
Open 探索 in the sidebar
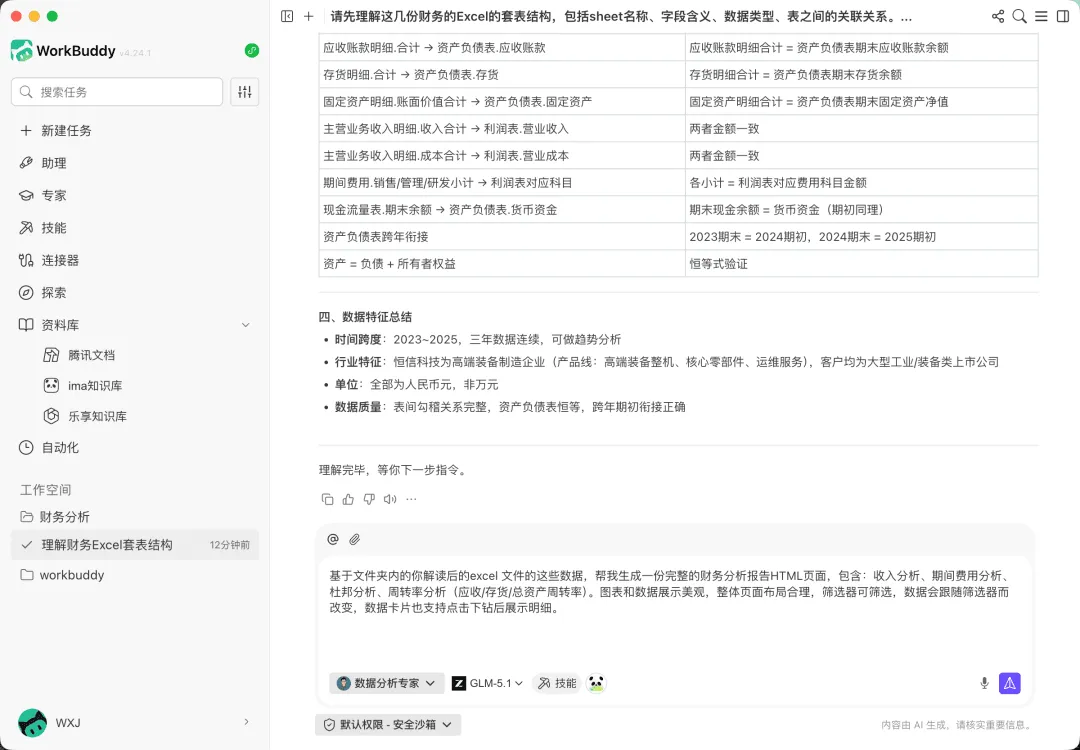tap(135, 293)
